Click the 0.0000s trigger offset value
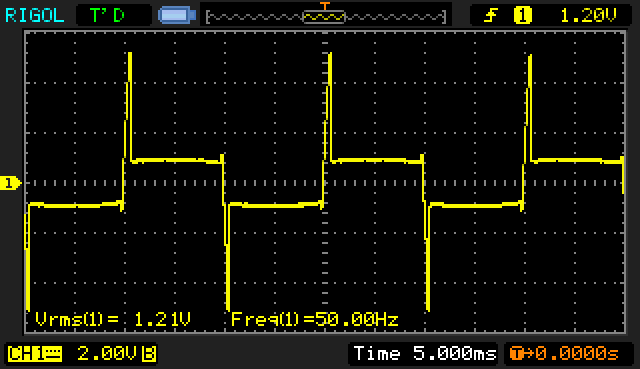 click(578, 353)
